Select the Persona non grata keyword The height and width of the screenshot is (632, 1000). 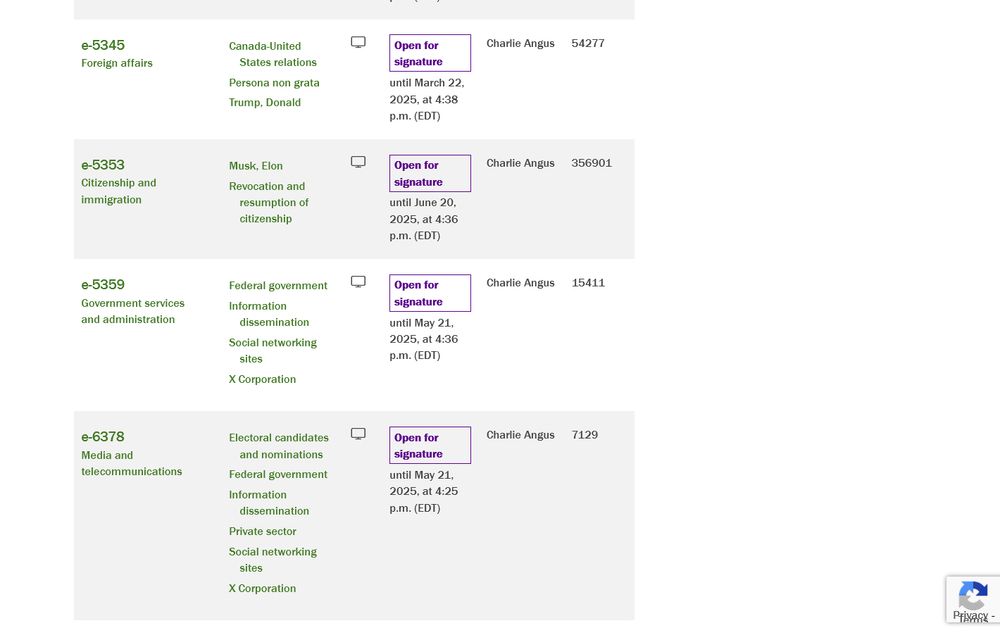pyautogui.click(x=274, y=83)
